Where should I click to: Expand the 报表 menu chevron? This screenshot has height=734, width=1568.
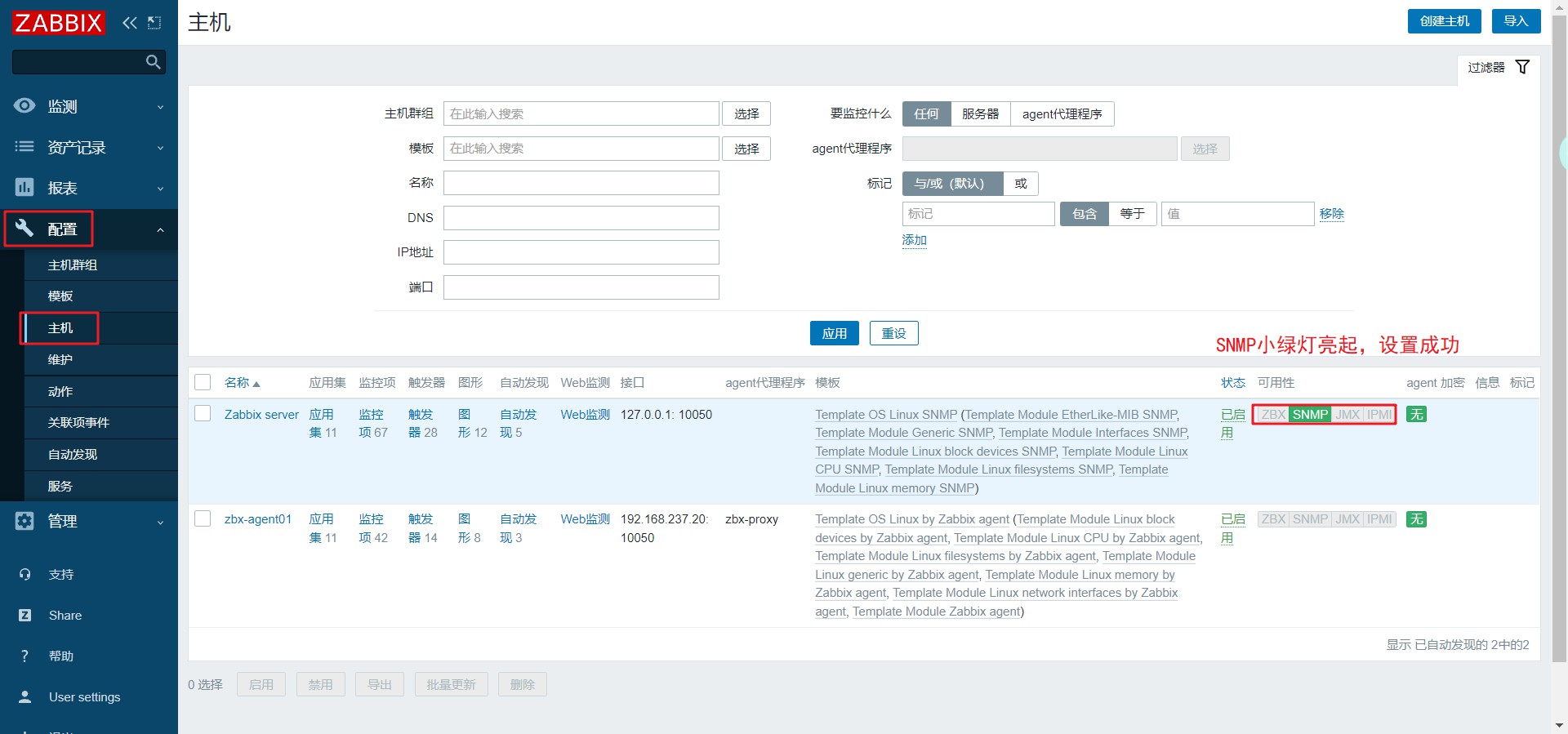(x=160, y=189)
